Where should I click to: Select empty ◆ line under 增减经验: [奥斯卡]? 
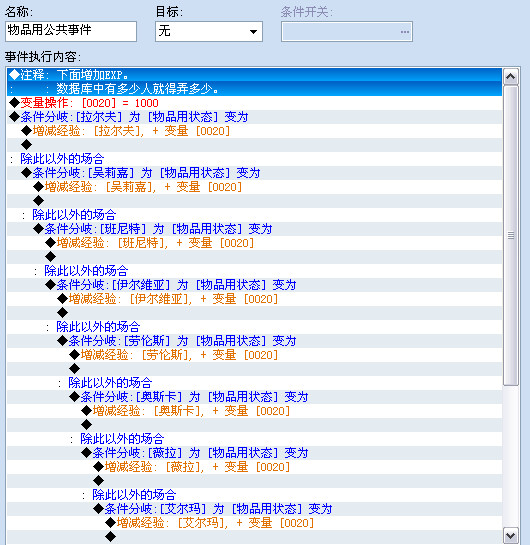click(255, 425)
